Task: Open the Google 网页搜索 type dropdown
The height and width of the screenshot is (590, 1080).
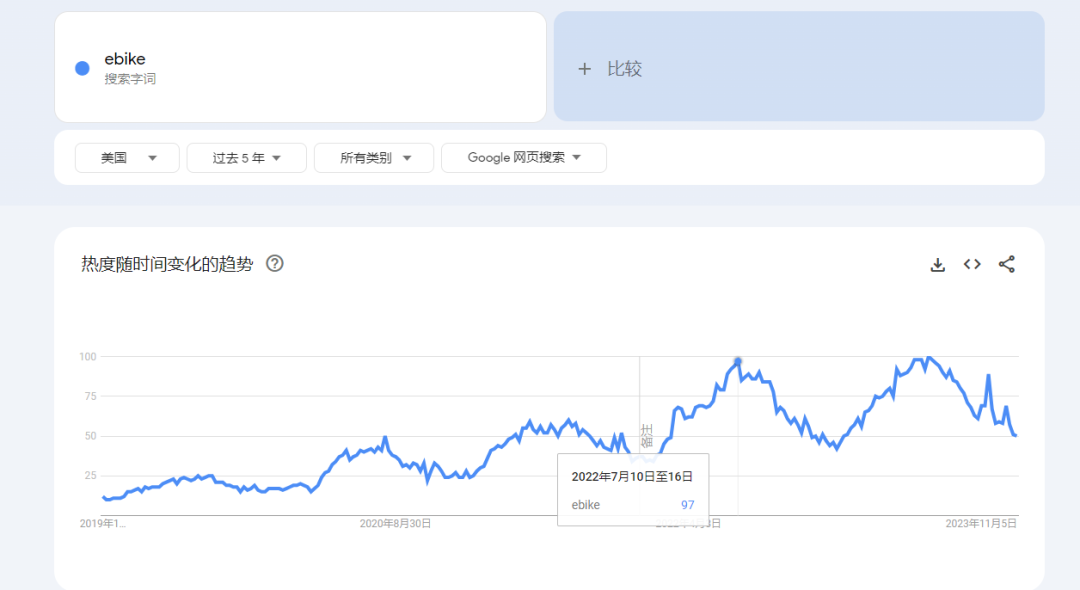Action: pos(523,157)
